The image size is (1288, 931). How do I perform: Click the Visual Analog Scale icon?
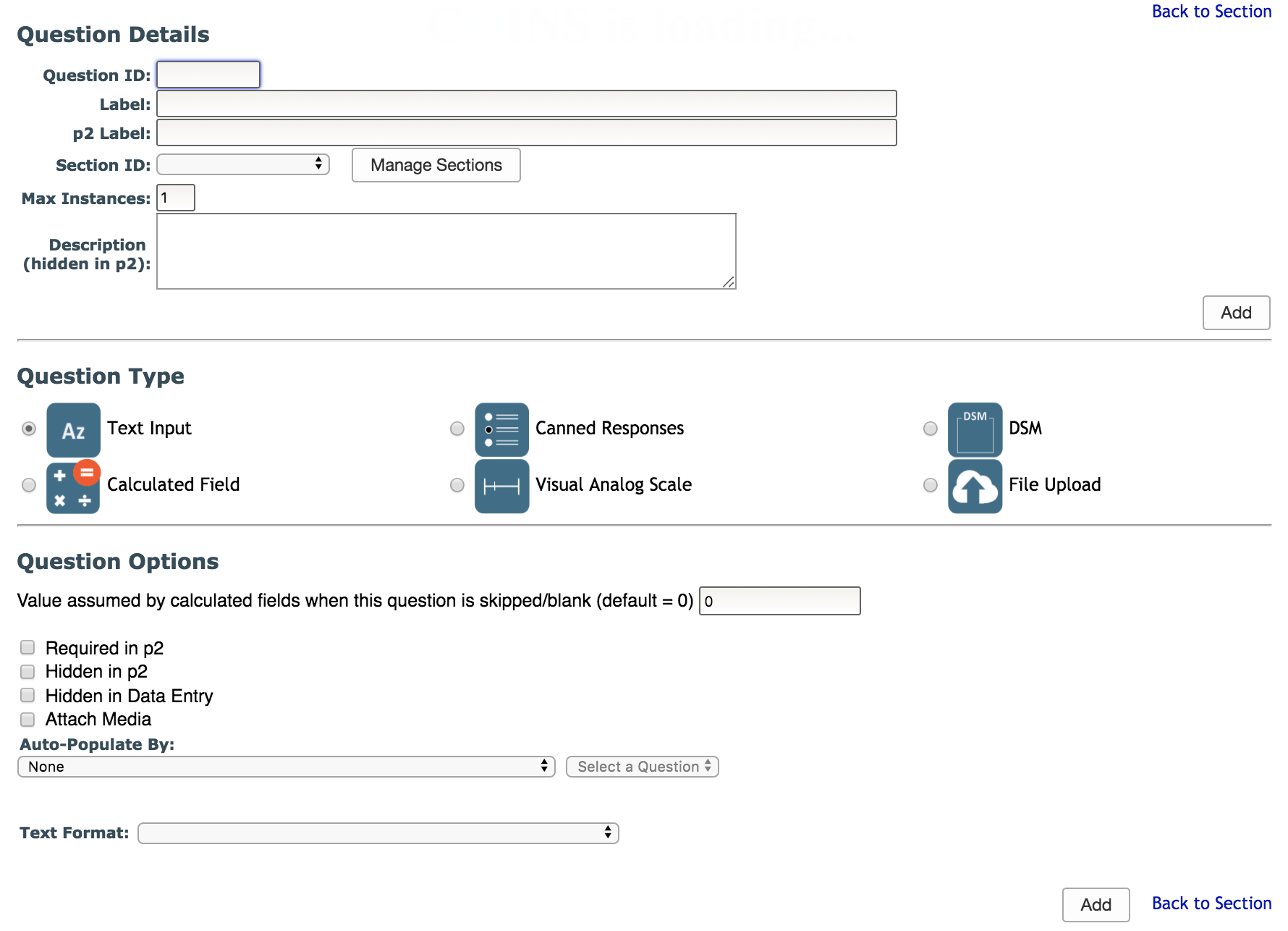click(x=501, y=486)
